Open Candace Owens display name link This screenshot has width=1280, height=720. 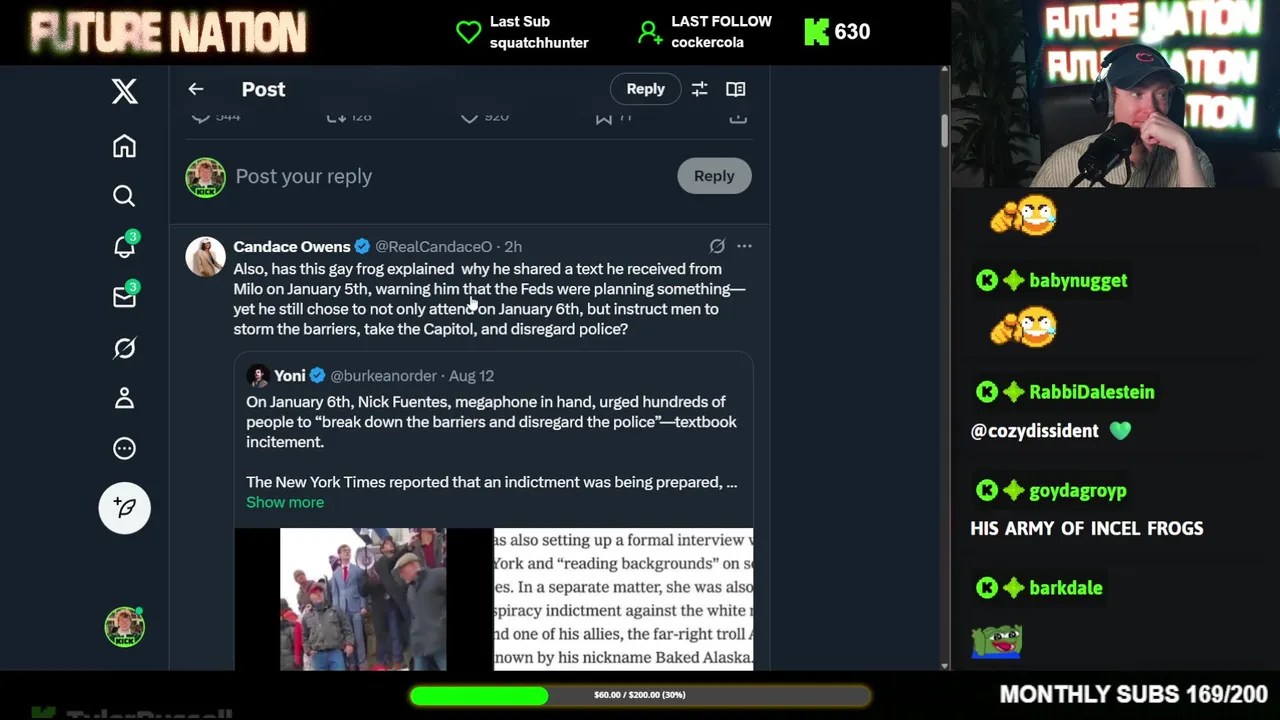click(292, 246)
